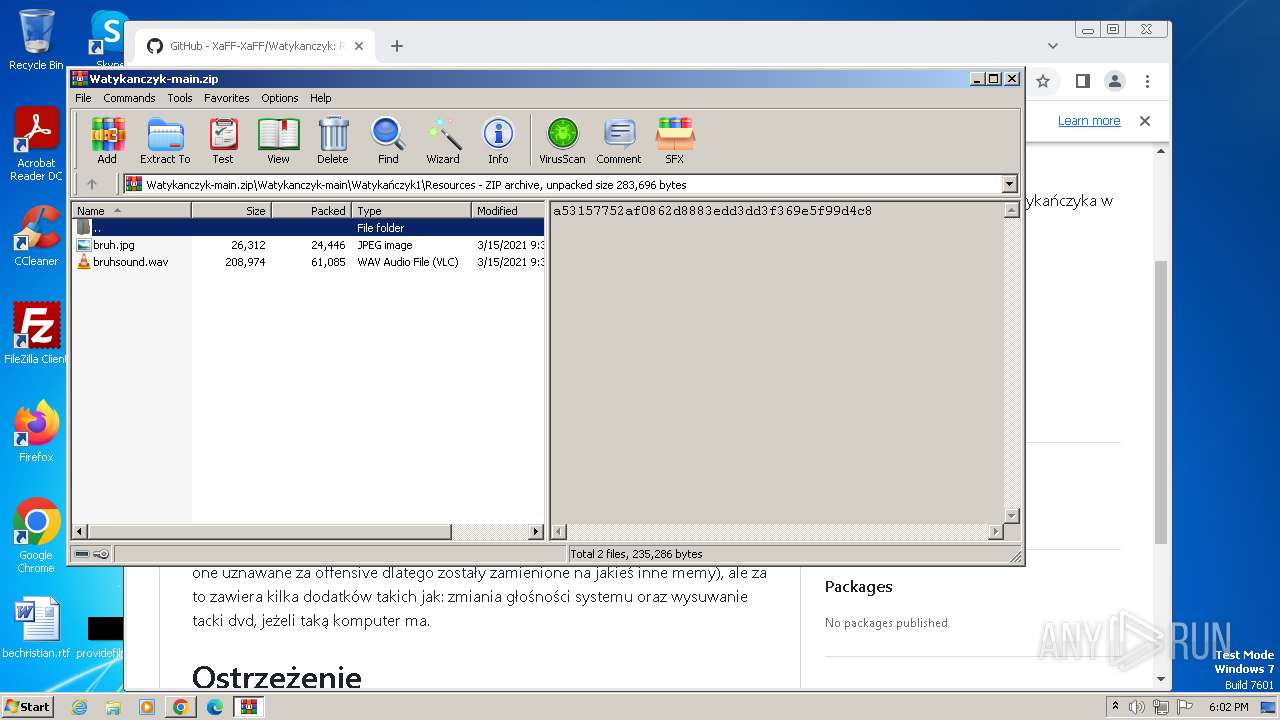Image resolution: width=1280 pixels, height=720 pixels.
Task: Click the Add toolbar icon in WinRAR
Action: (107, 140)
